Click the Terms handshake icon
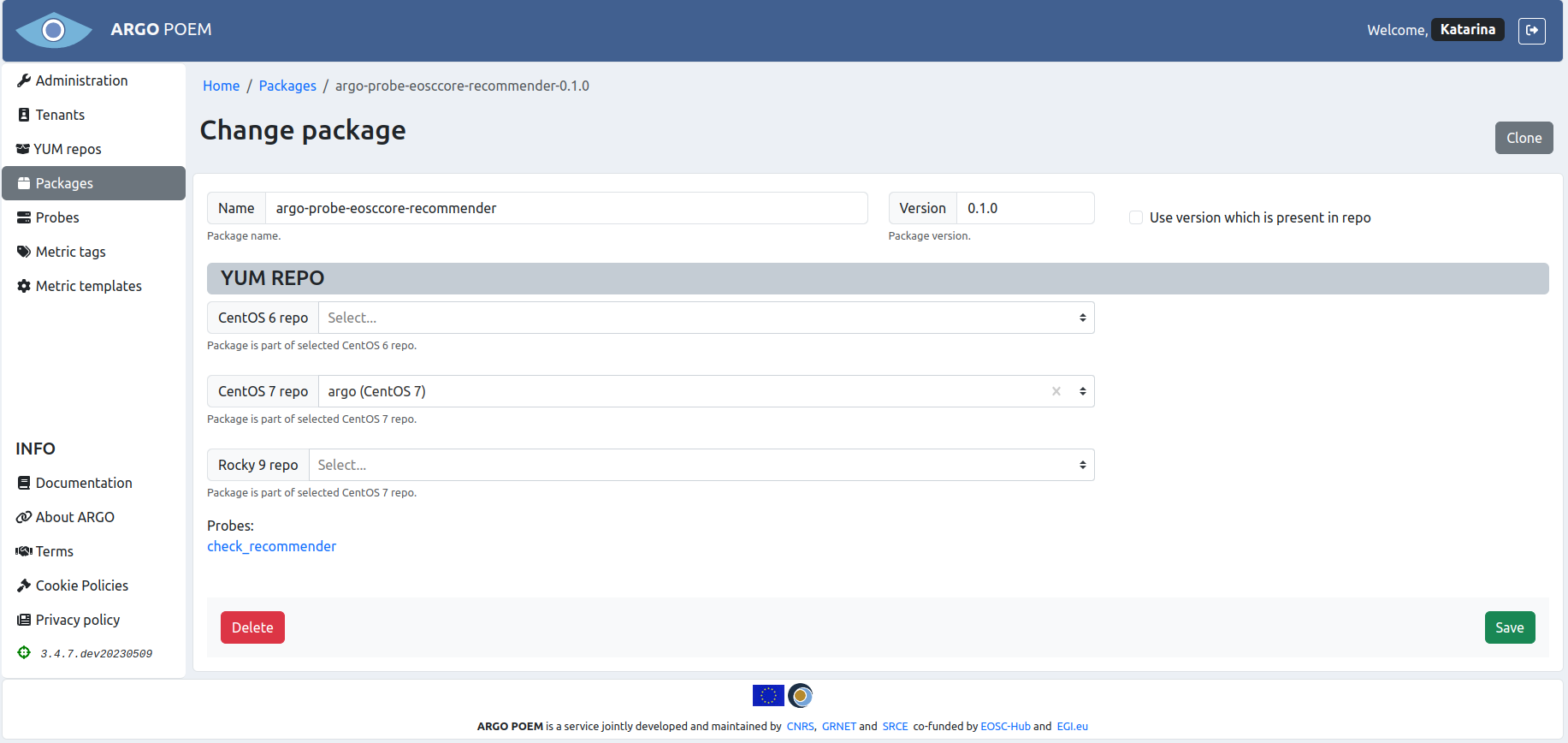1568x743 pixels. 24,551
